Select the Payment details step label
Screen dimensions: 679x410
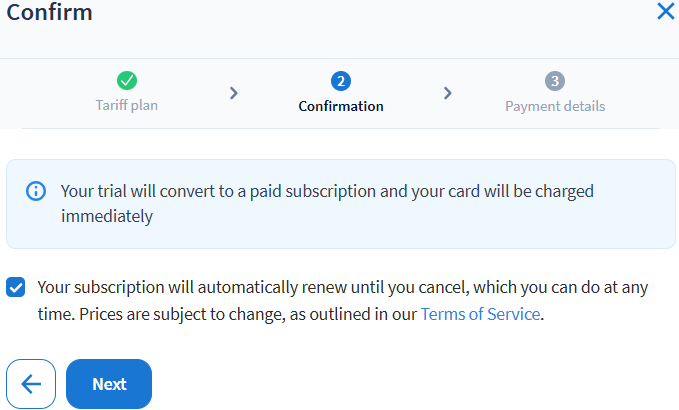[555, 106]
